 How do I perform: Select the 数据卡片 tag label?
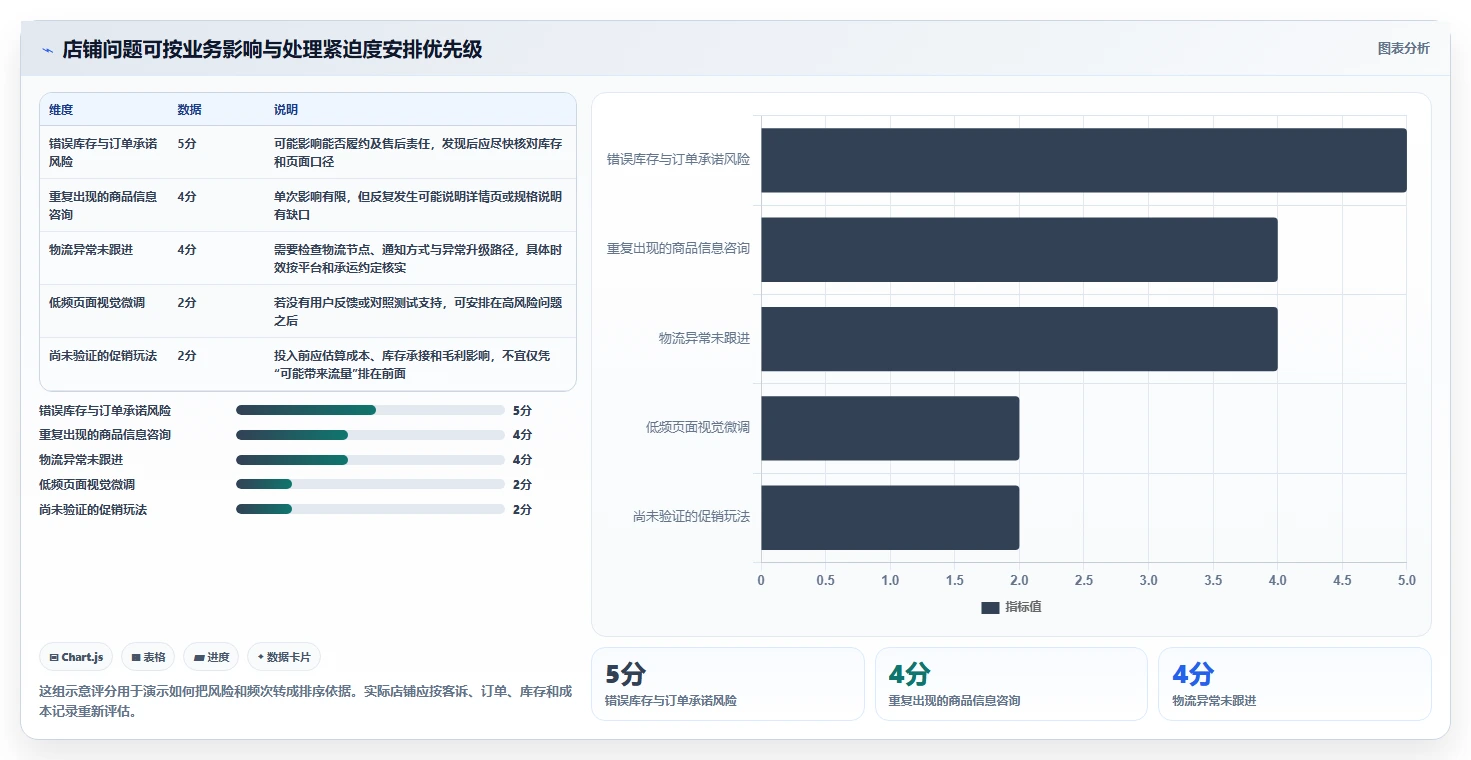coord(288,658)
